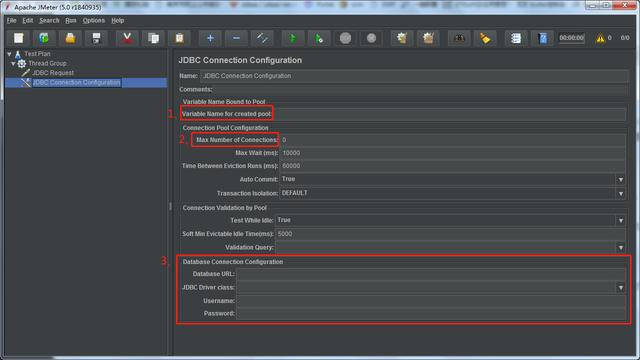Click the Paste clipboard icon
640x360 pixels.
179,38
